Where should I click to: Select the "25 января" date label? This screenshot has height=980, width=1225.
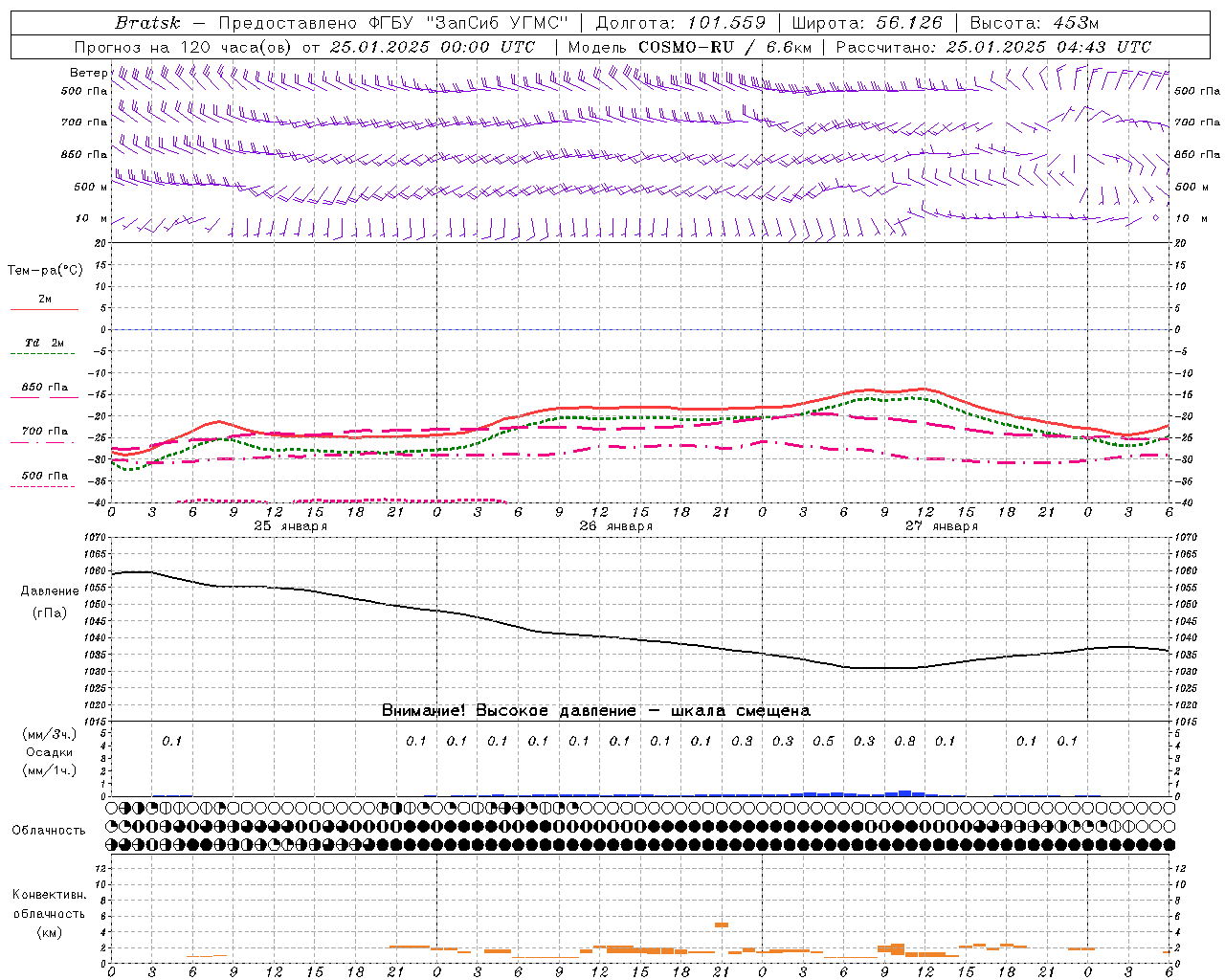(291, 526)
